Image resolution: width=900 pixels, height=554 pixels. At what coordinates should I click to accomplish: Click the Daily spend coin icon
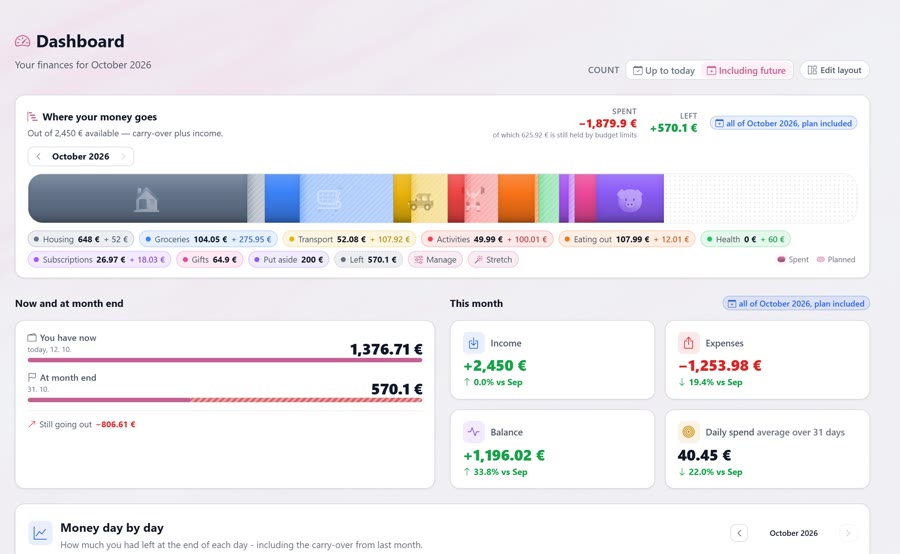click(688, 432)
